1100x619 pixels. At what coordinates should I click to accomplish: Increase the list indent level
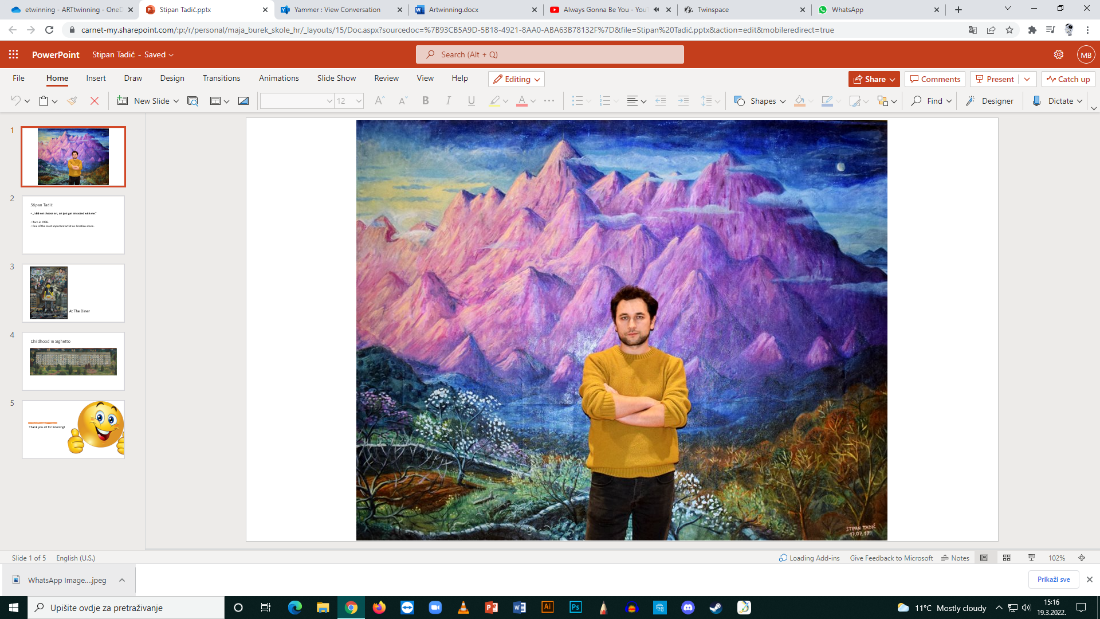(x=683, y=101)
